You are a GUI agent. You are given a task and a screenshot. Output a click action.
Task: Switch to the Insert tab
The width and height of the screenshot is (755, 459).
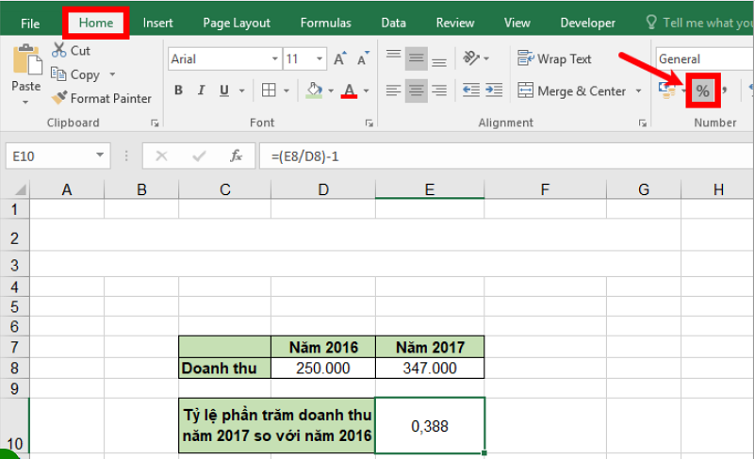pyautogui.click(x=157, y=23)
